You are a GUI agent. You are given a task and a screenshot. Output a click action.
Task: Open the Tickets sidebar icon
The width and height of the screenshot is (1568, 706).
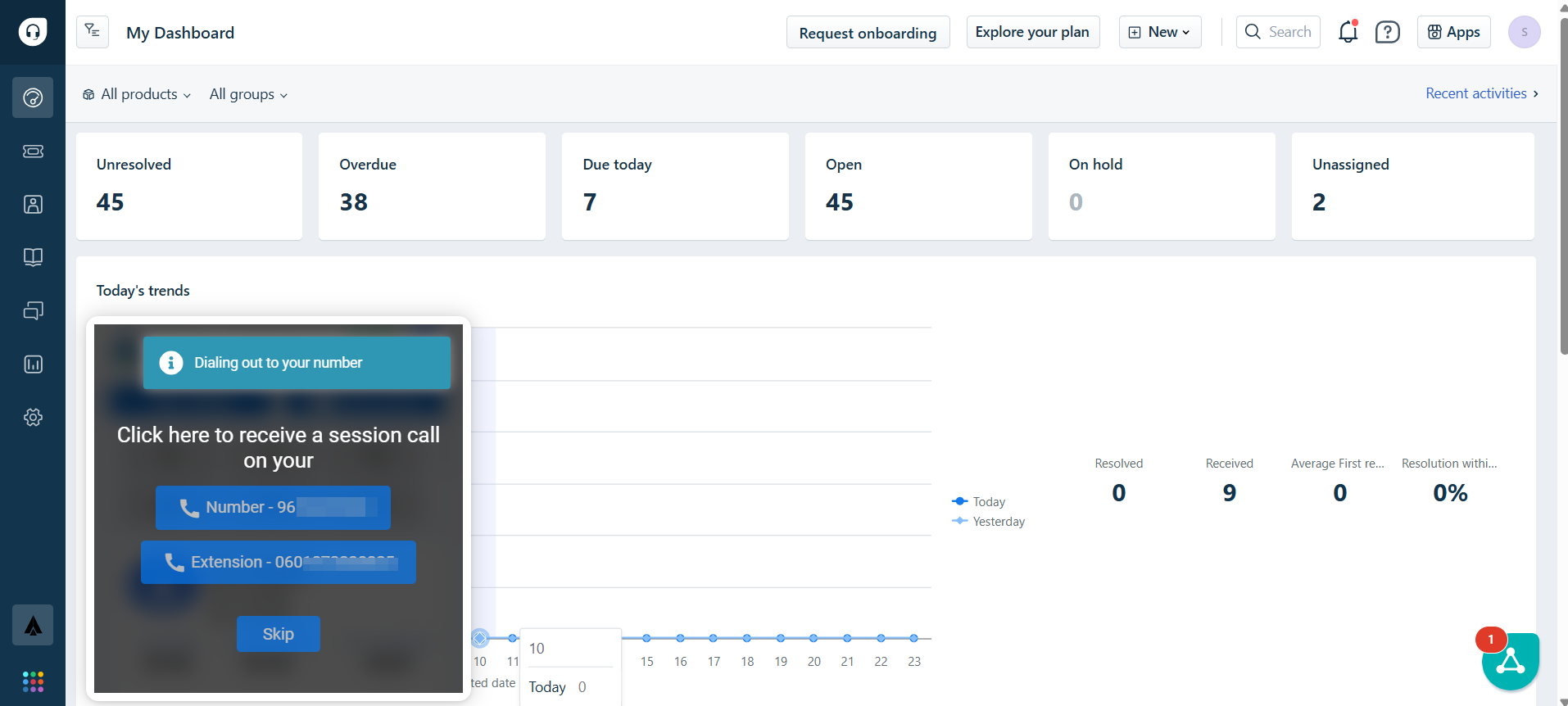33,151
